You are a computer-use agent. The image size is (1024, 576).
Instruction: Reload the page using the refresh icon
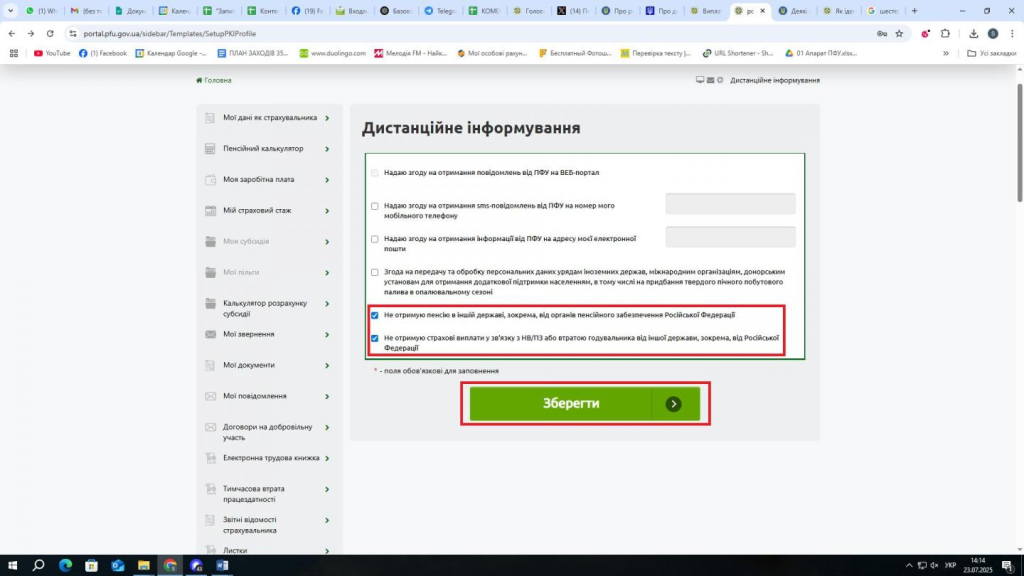[x=51, y=33]
